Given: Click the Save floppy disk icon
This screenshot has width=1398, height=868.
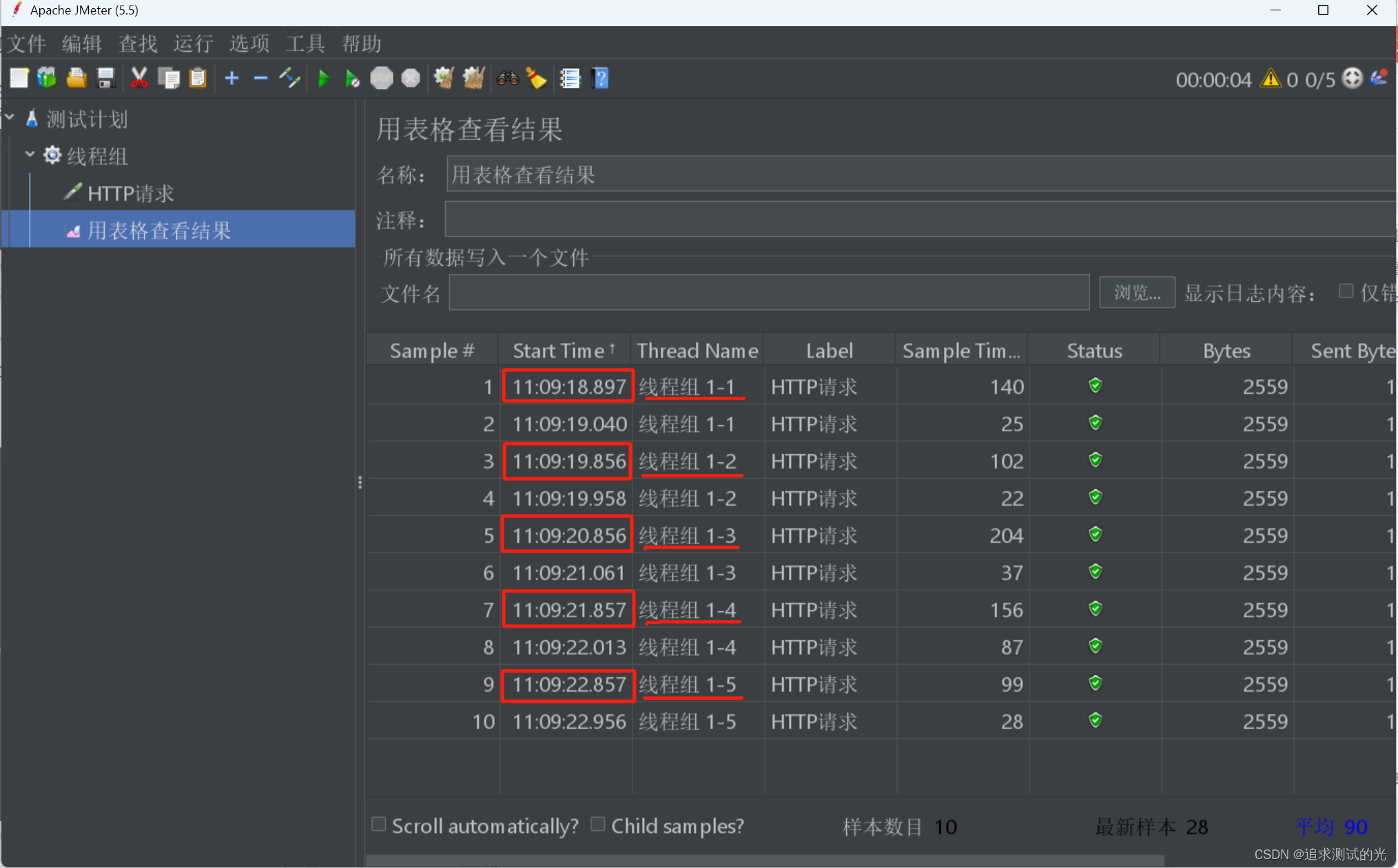Looking at the screenshot, I should [x=105, y=79].
